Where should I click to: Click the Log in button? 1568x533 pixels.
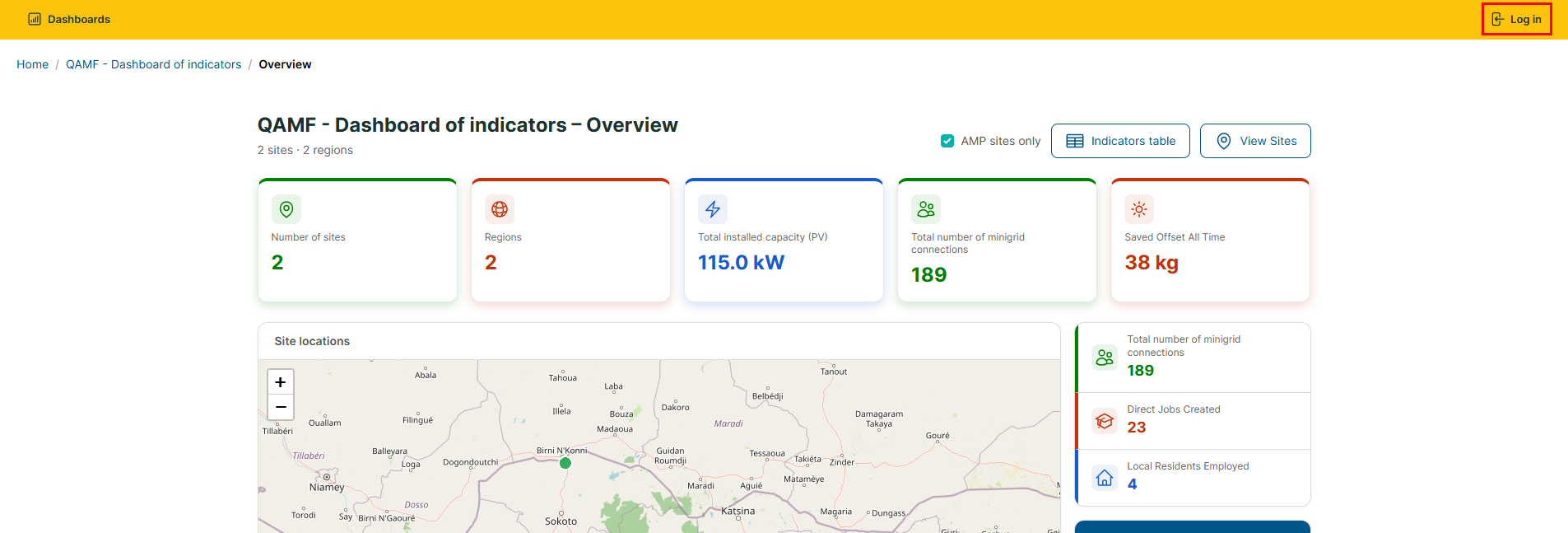[1516, 19]
